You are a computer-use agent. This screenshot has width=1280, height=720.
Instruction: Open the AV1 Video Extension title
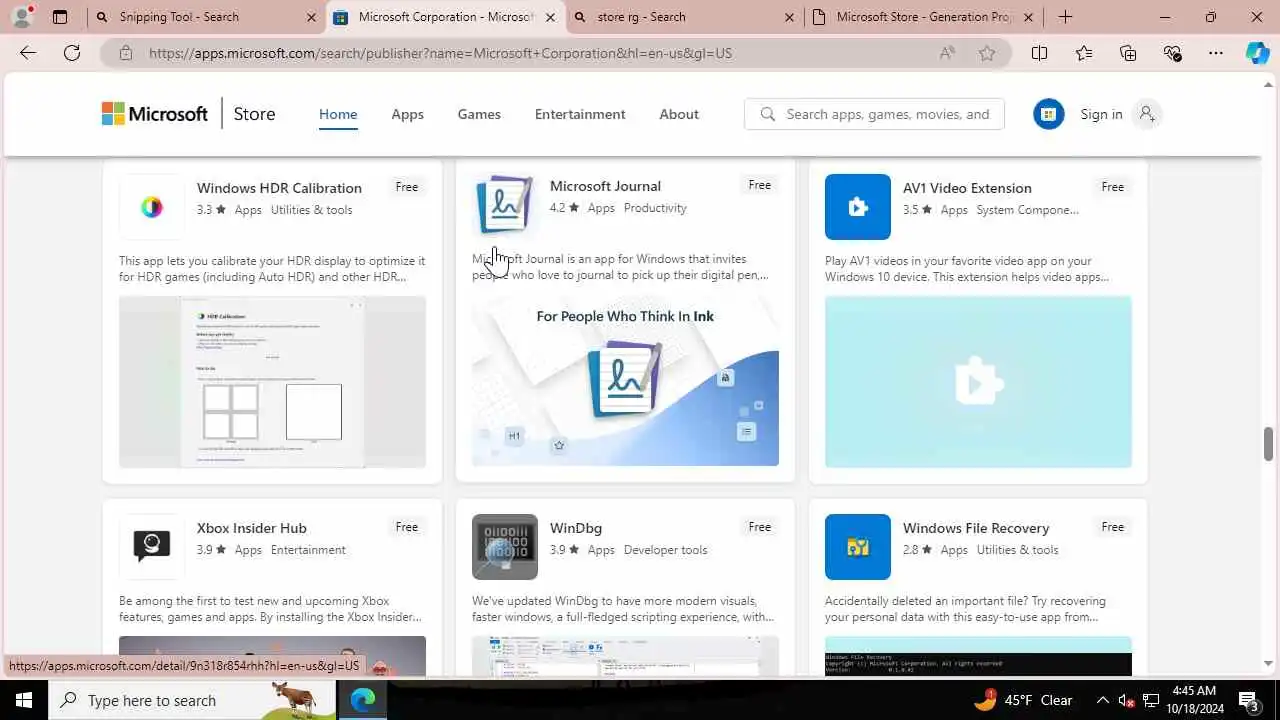point(967,188)
